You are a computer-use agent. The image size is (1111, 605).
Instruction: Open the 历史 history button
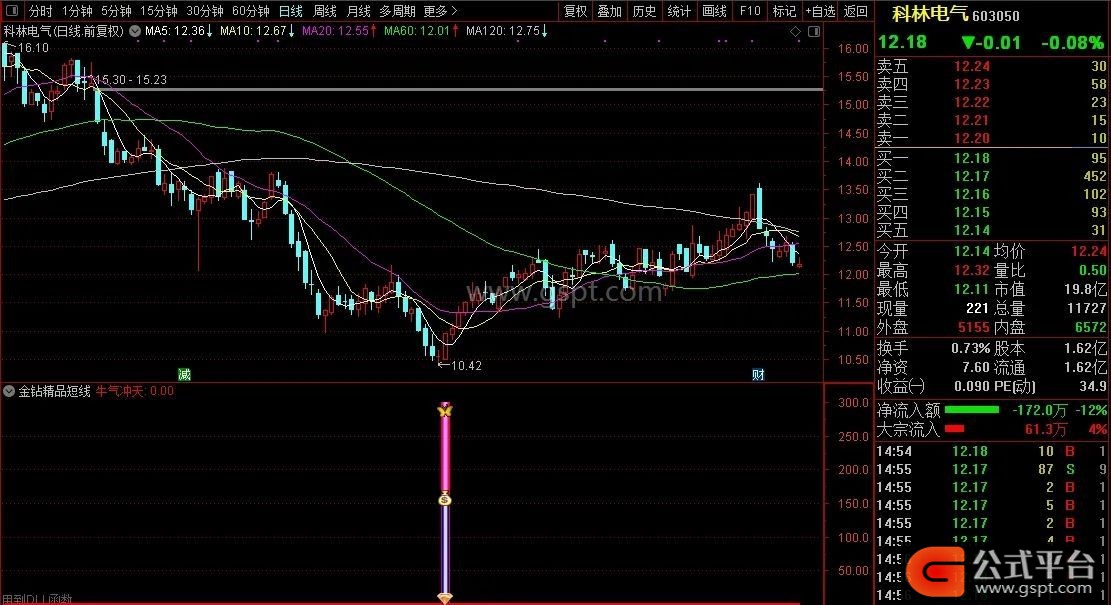[644, 11]
